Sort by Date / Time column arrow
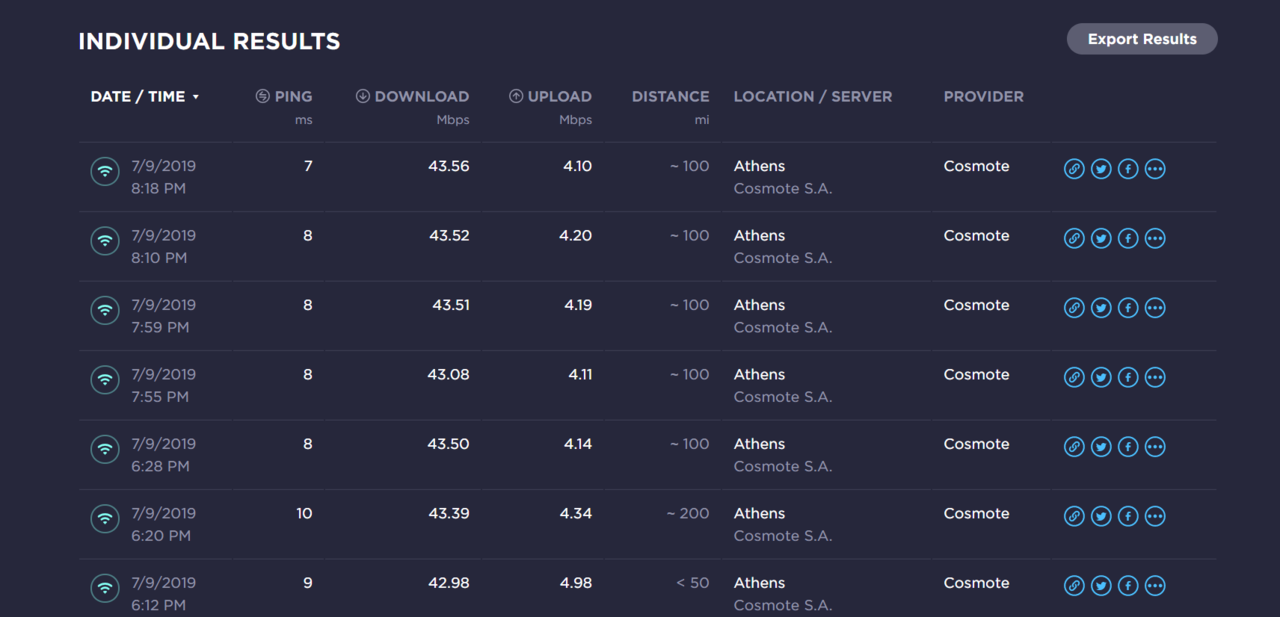The image size is (1280, 617). click(x=196, y=97)
